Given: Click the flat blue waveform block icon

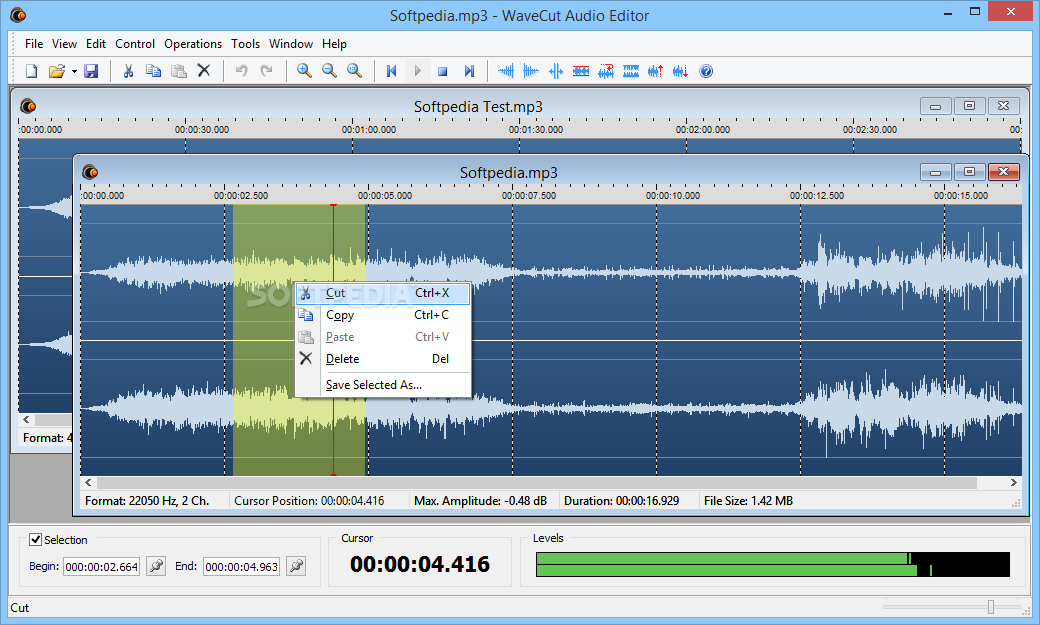Looking at the screenshot, I should [631, 71].
